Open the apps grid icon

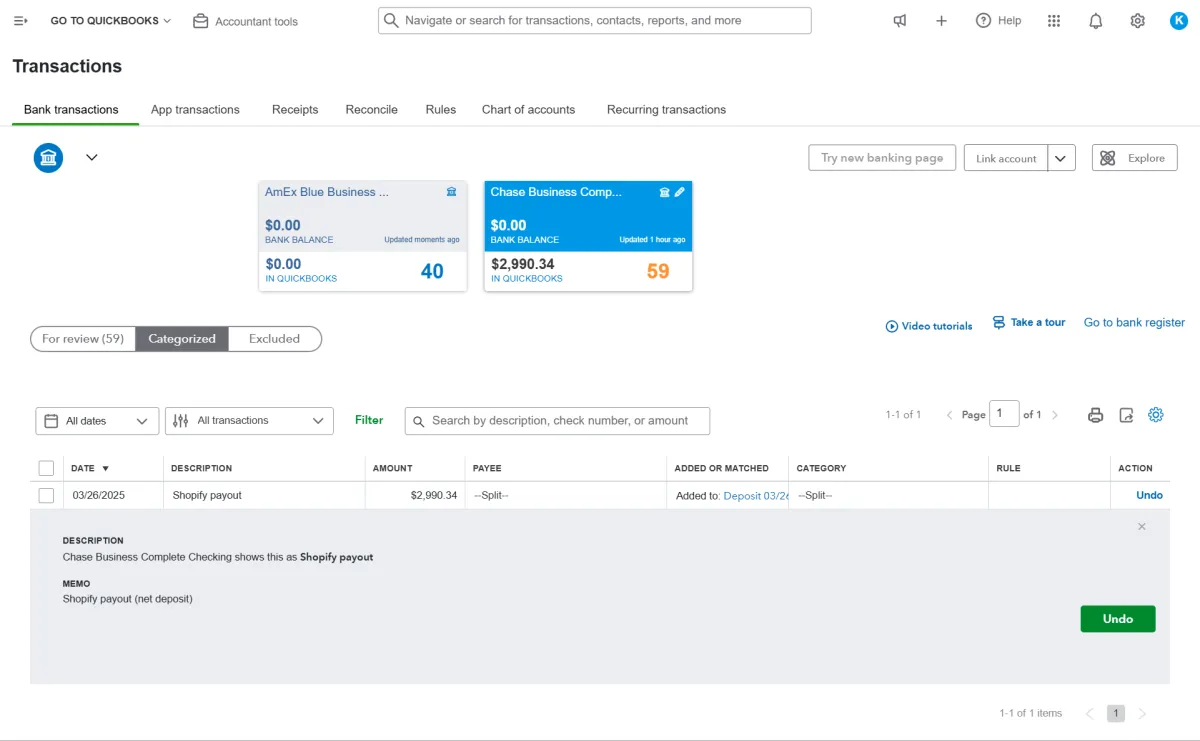tap(1054, 21)
